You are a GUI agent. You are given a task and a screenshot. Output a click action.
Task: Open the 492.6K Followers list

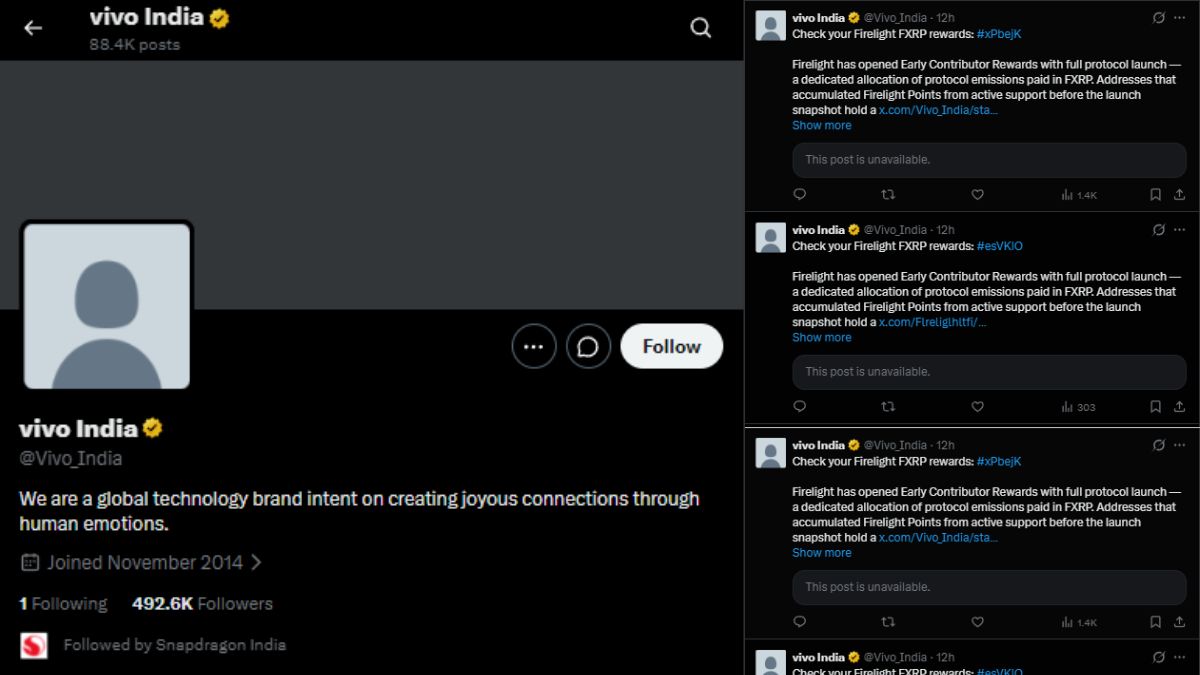click(x=202, y=604)
